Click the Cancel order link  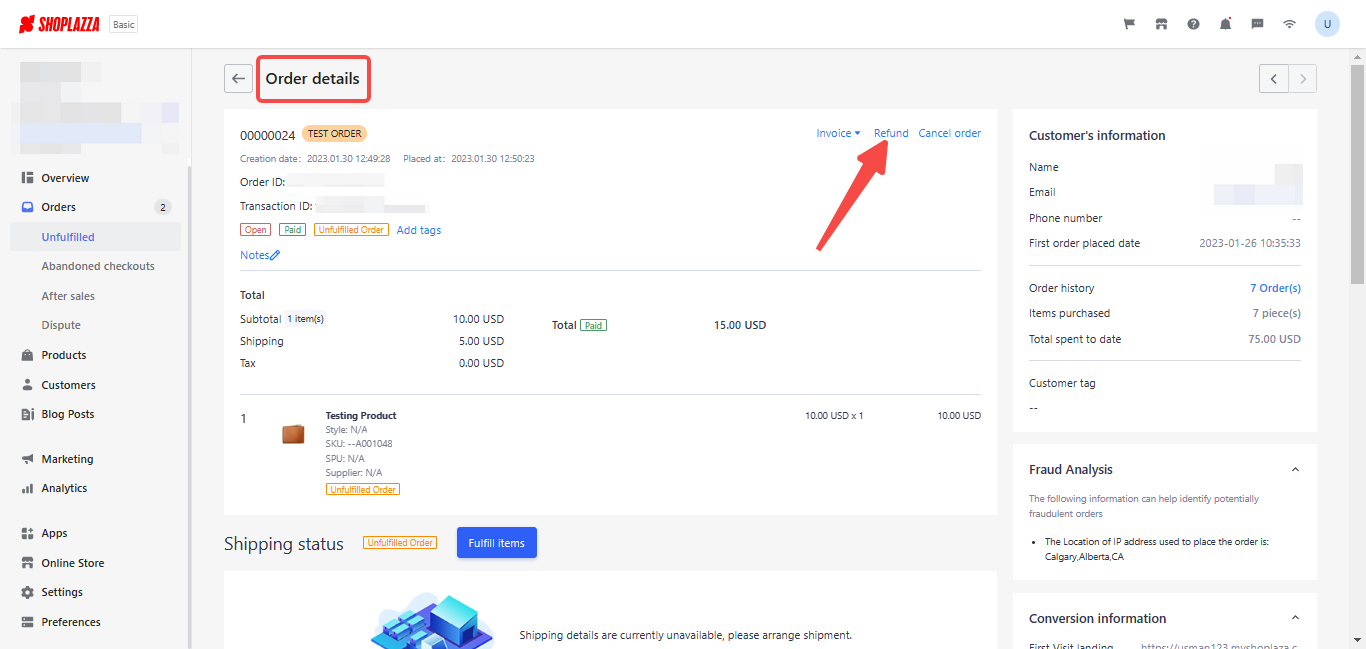[950, 133]
